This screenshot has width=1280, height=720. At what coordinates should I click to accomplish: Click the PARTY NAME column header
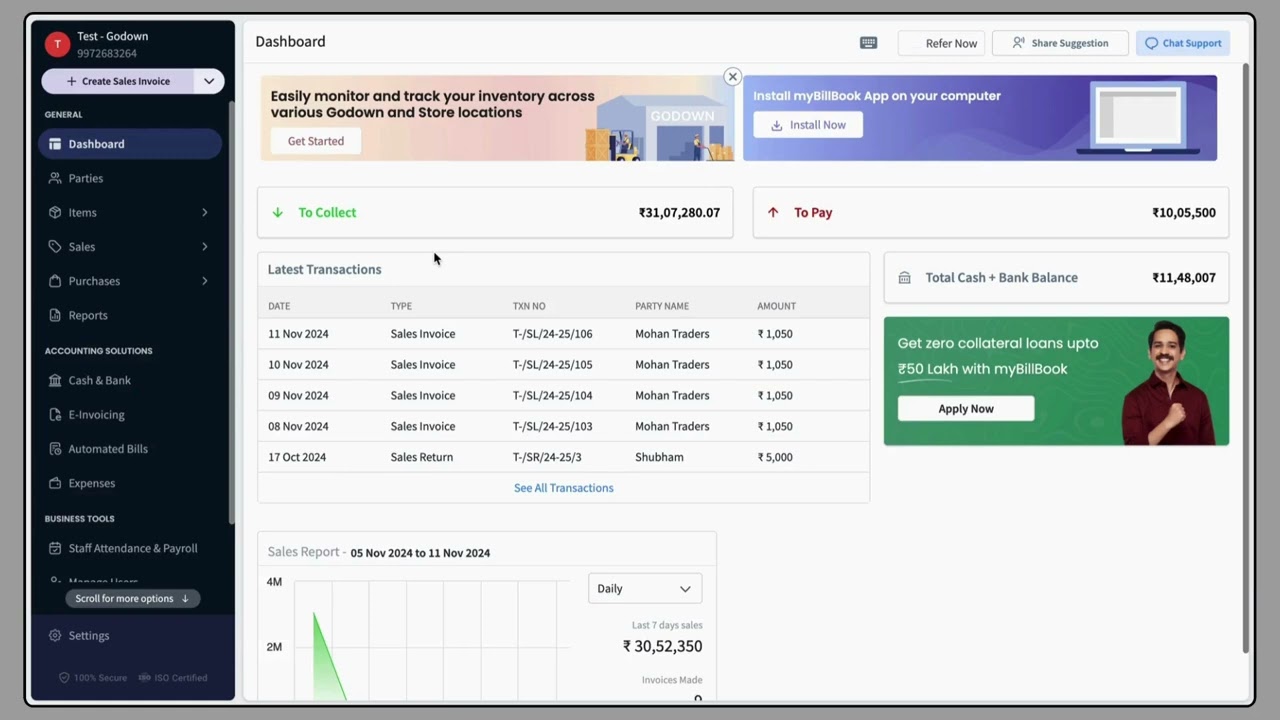click(662, 306)
